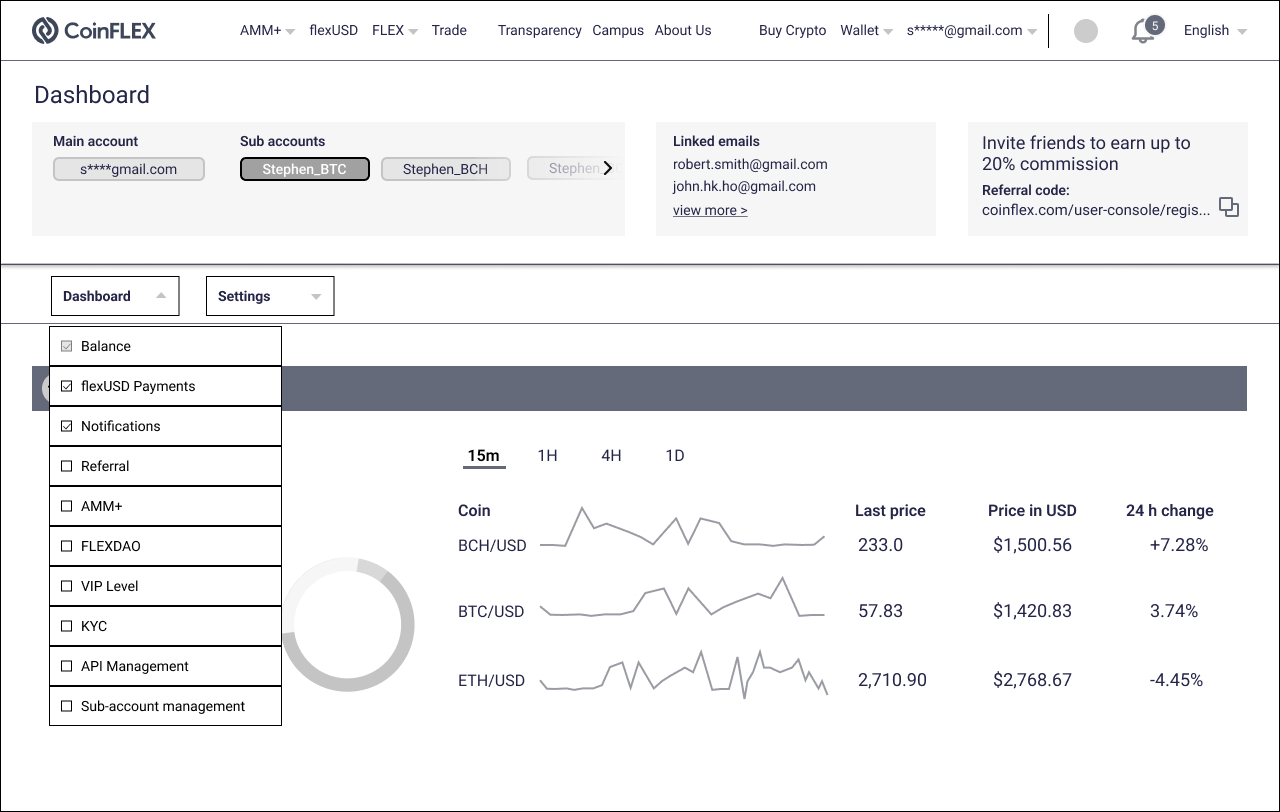Screen dimensions: 1280x812
Task: Copy the referral code link
Action: [1229, 208]
